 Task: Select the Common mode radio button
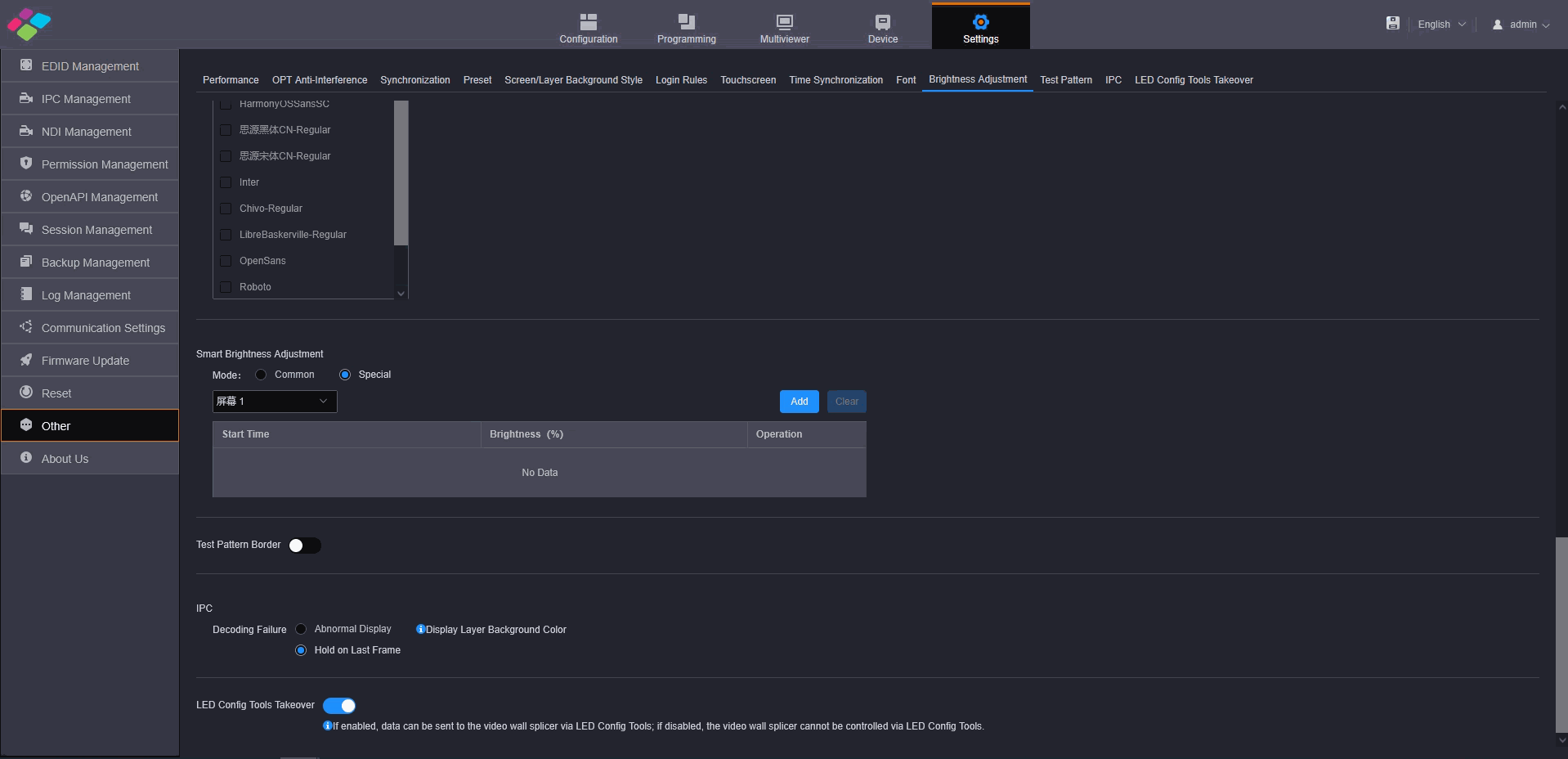click(261, 375)
